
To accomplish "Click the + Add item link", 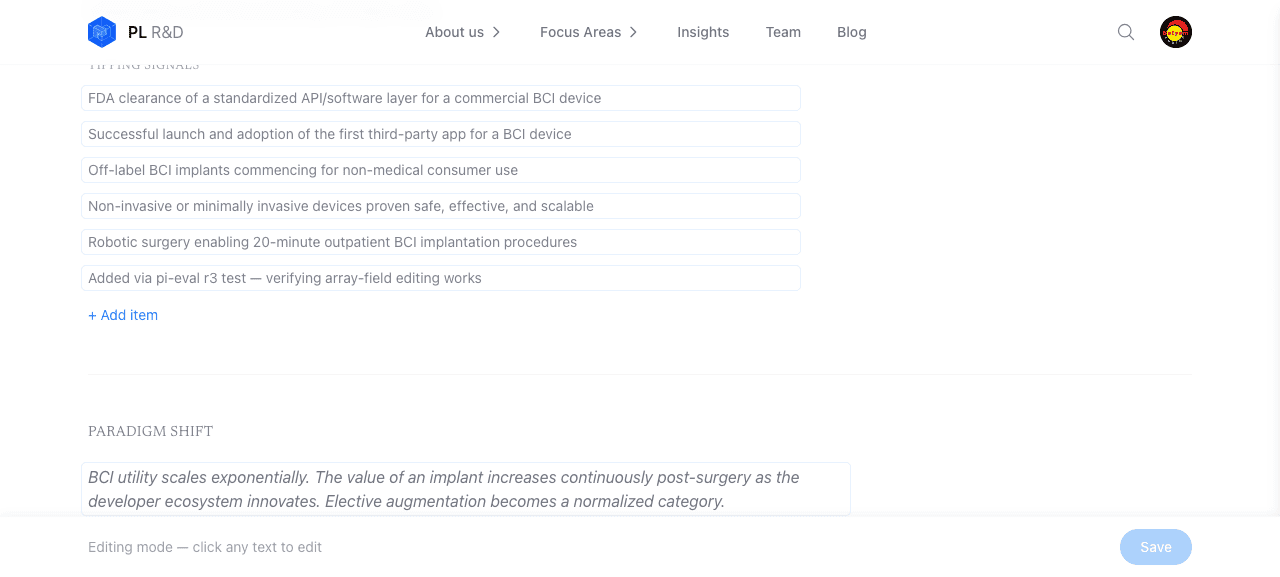I will 123,315.
